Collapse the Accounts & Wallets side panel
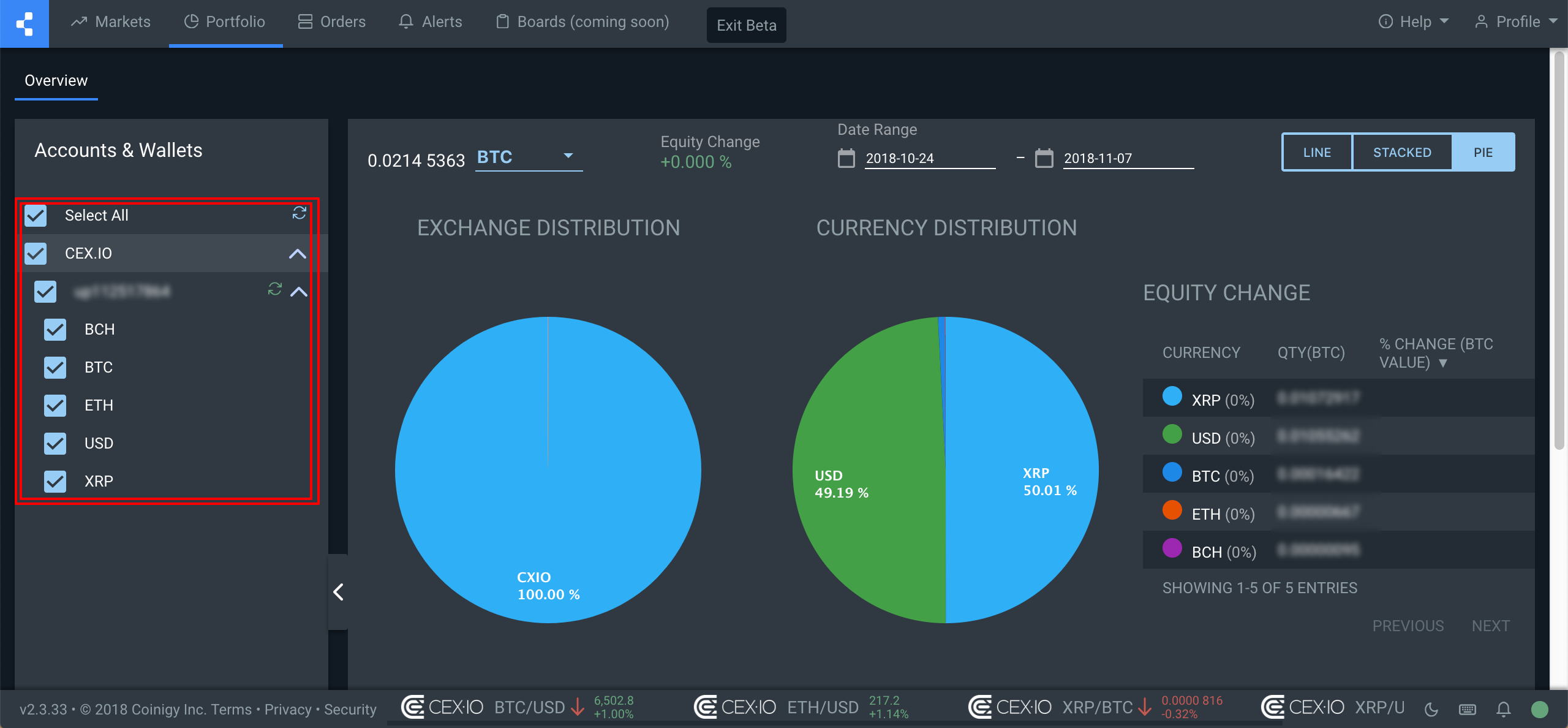 338,592
